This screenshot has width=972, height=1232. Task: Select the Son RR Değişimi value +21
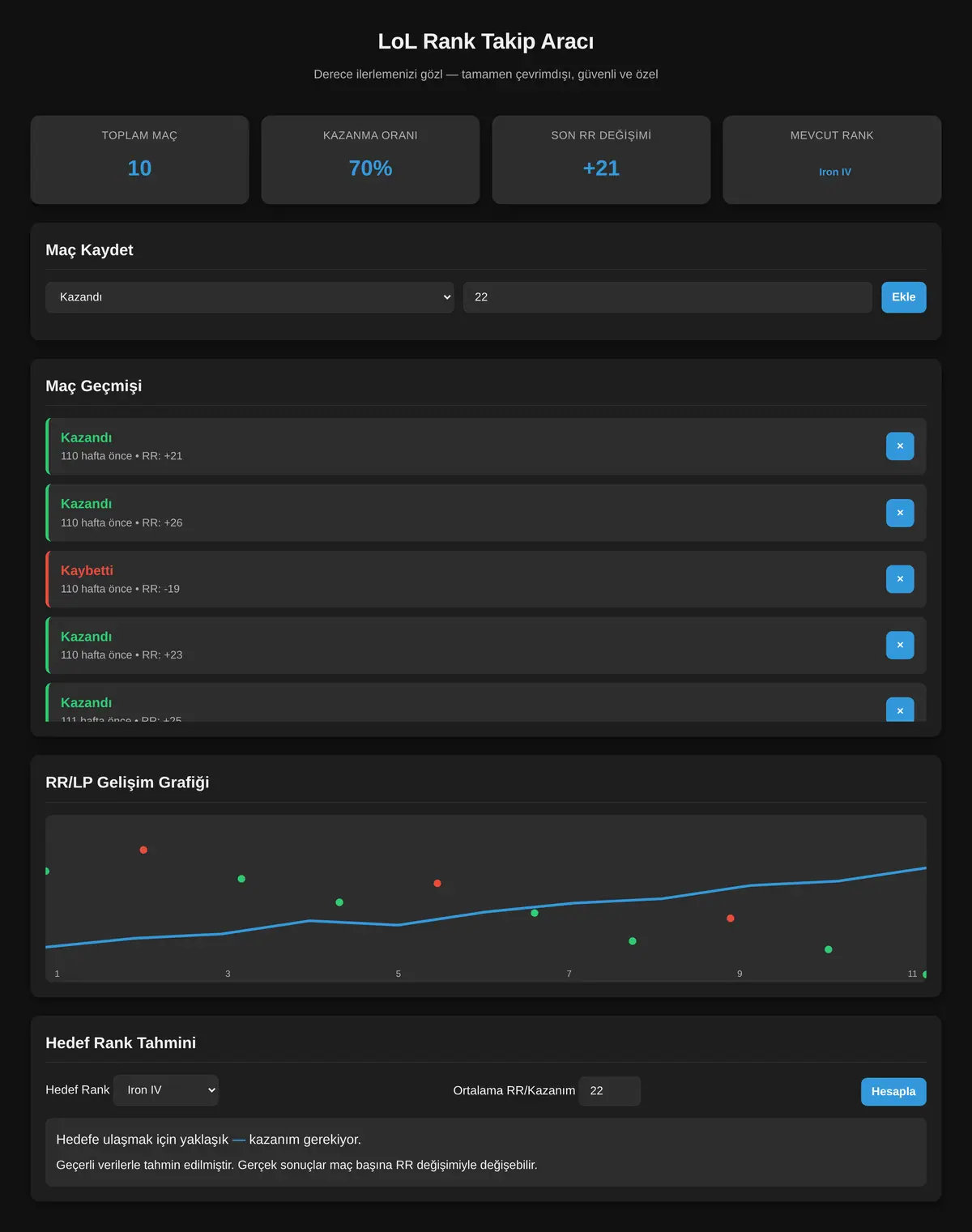click(601, 168)
